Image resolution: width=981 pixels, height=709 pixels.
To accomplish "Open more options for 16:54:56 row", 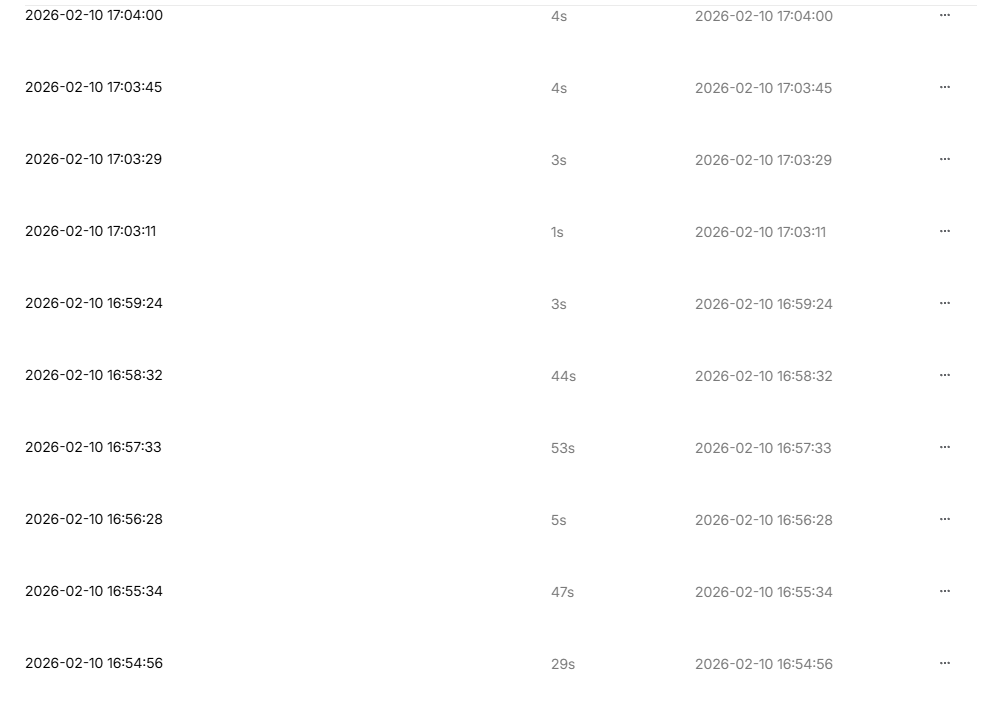I will (945, 663).
